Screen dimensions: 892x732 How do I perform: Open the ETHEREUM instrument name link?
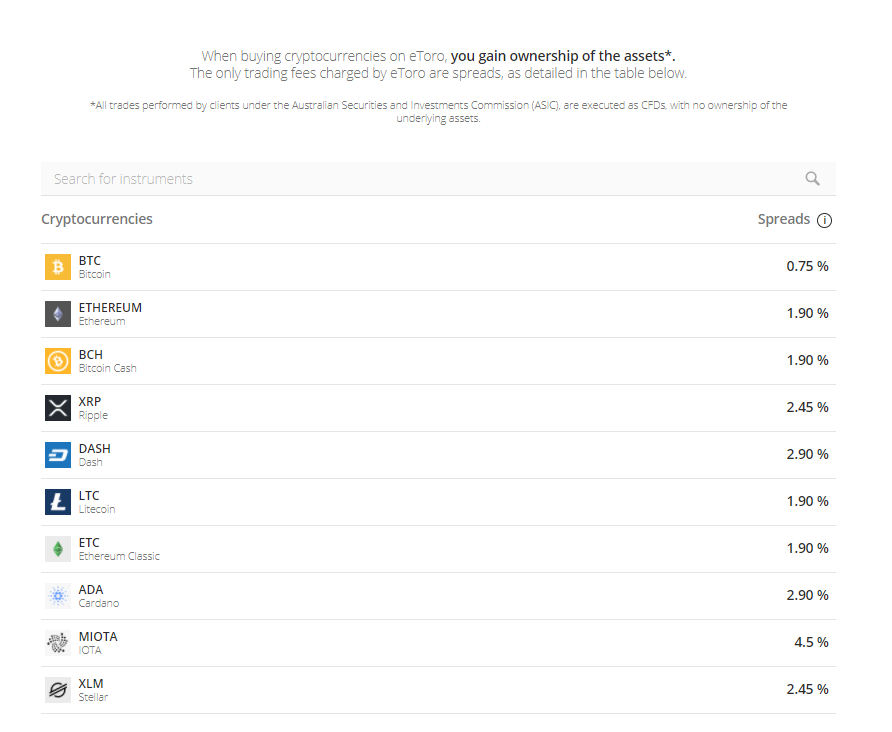[x=110, y=308]
